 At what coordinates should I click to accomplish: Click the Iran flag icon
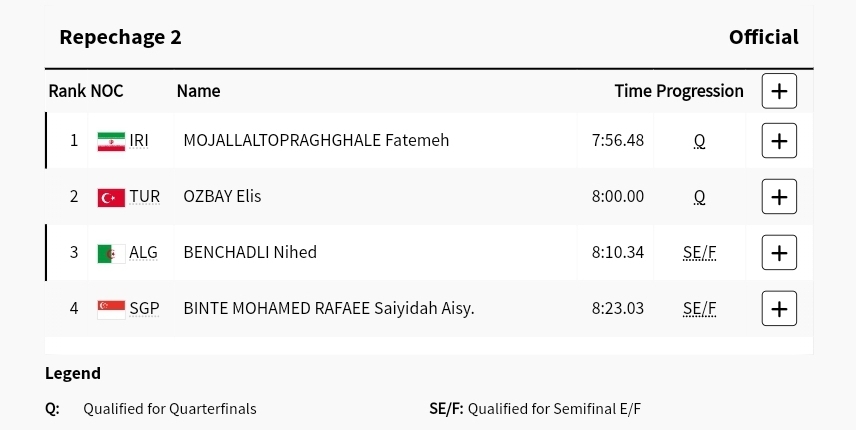(111, 141)
